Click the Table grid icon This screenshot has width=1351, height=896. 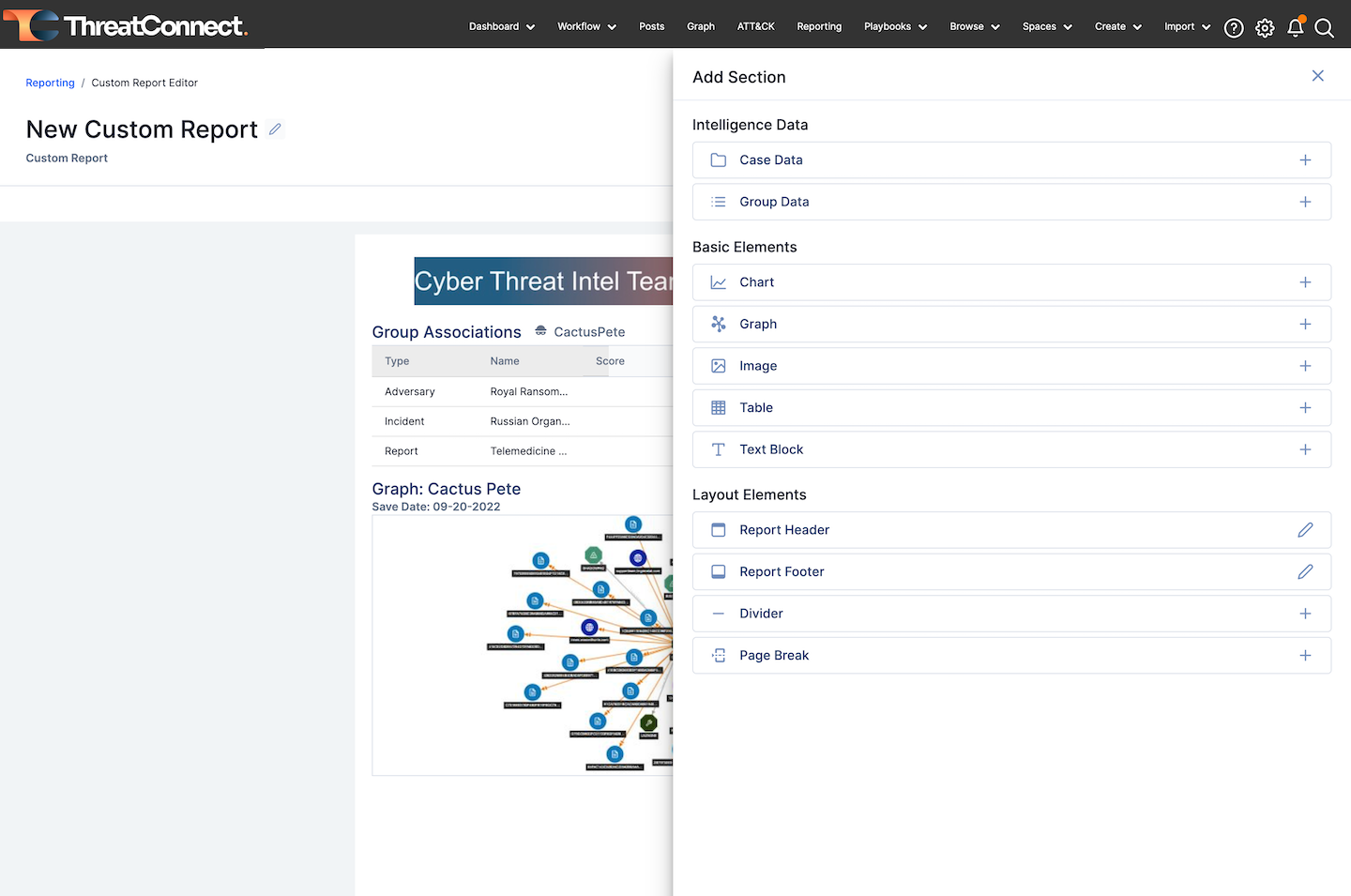click(719, 407)
